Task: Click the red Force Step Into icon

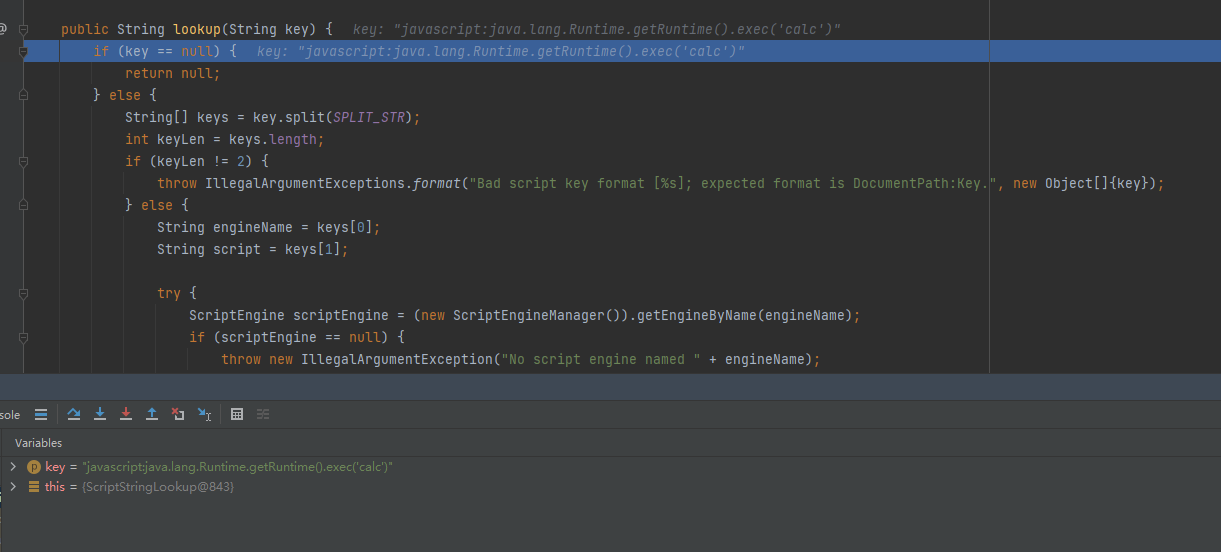Action: coord(126,414)
